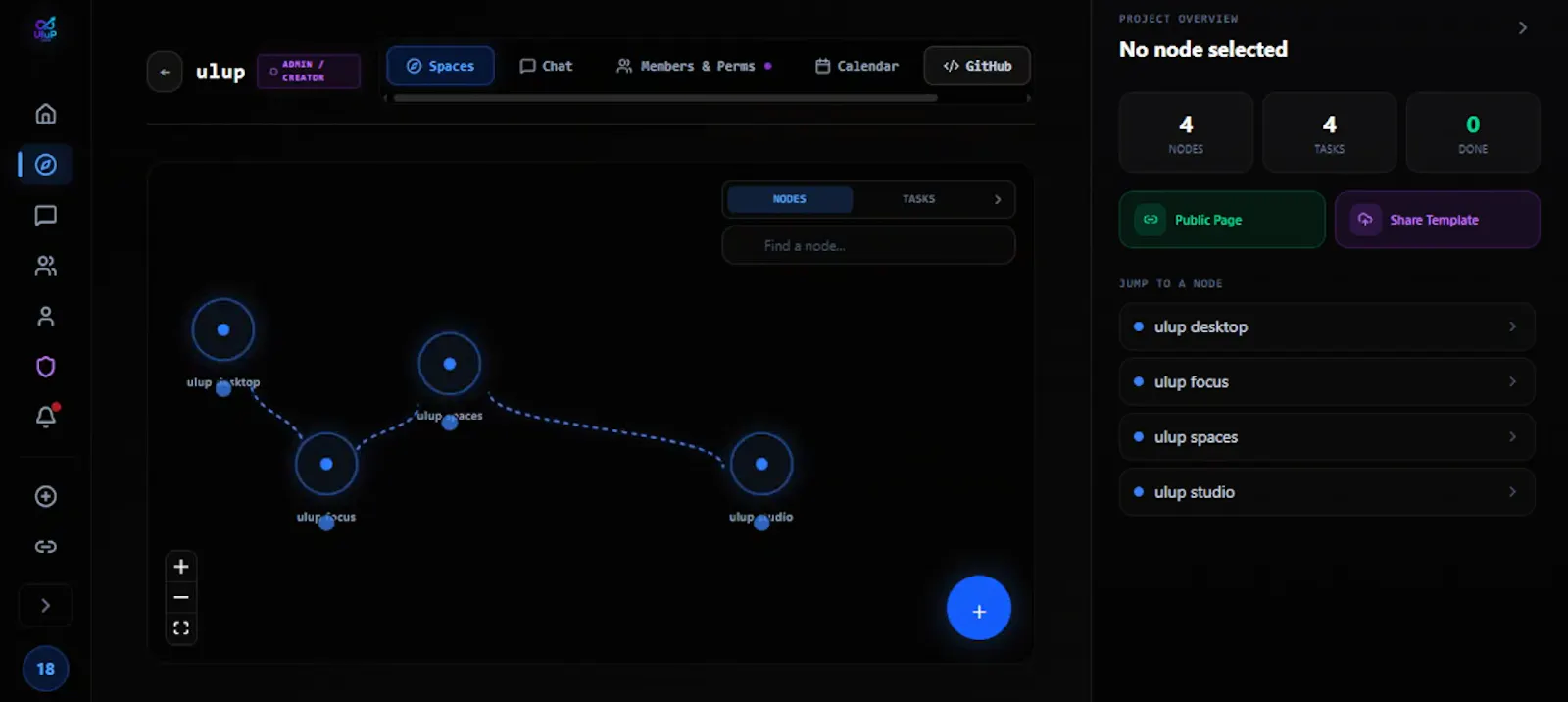Click the Admin / Creator badge
The height and width of the screenshot is (702, 1568).
309,71
